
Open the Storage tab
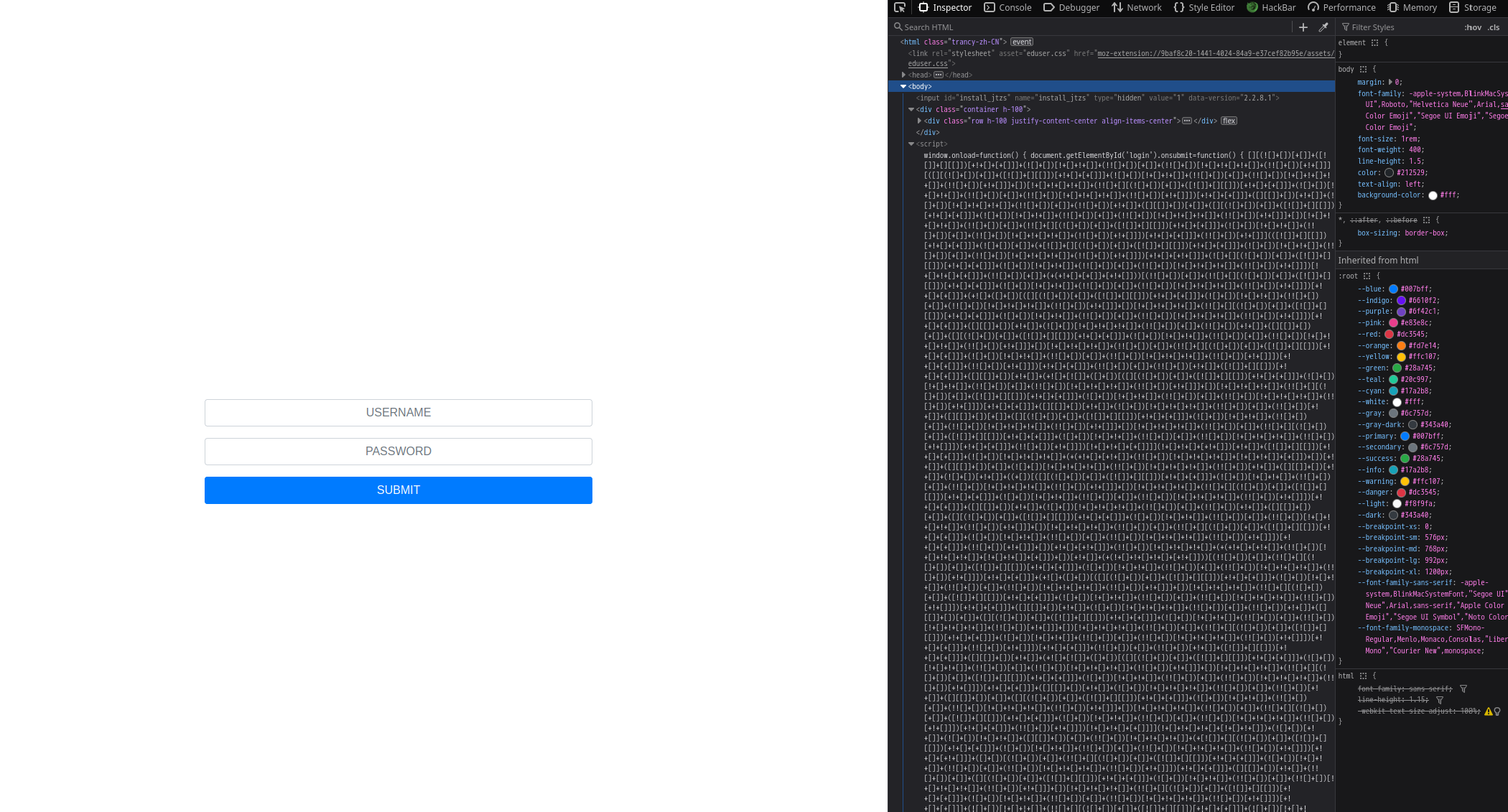[x=1472, y=7]
